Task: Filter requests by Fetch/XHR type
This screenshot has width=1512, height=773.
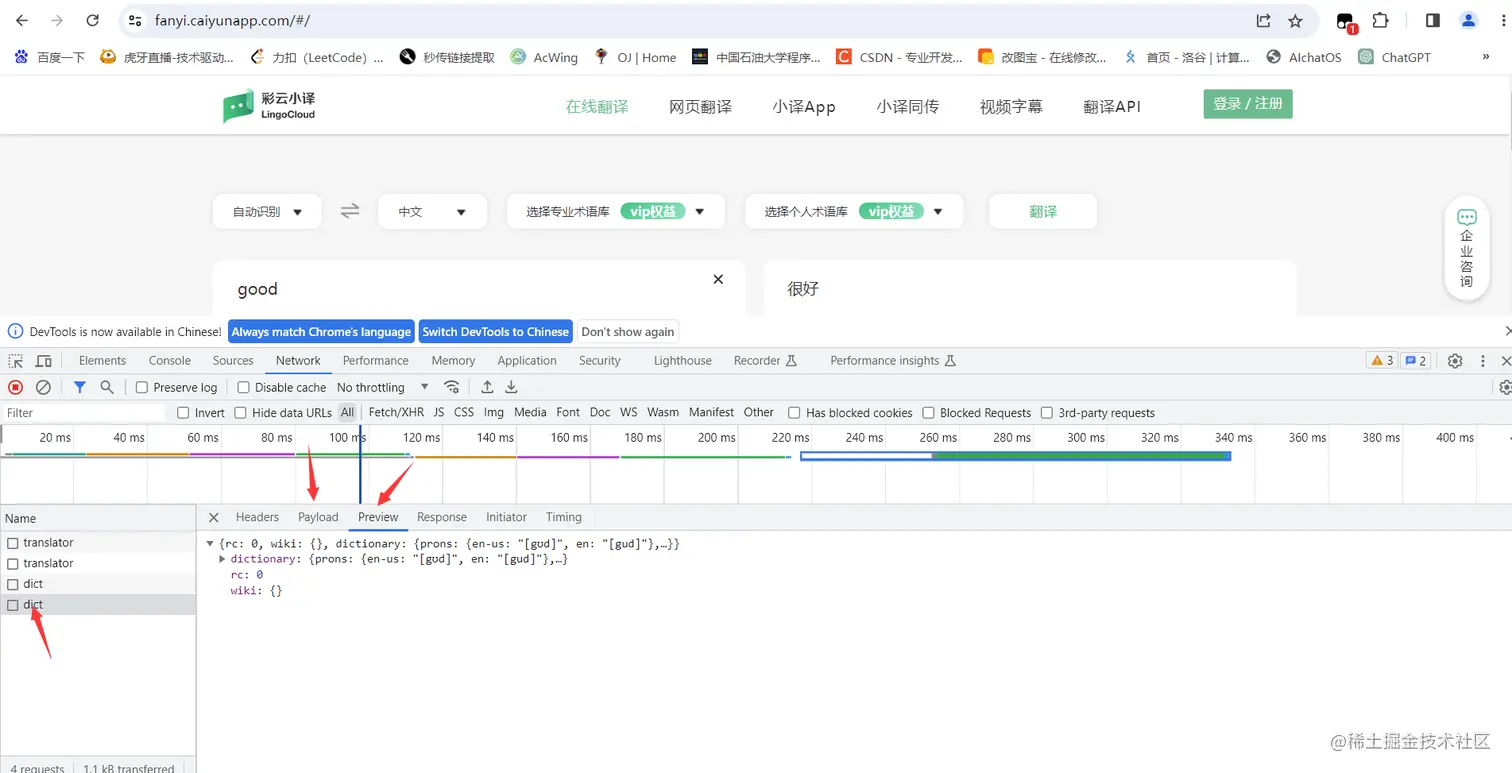Action: pyautogui.click(x=396, y=413)
